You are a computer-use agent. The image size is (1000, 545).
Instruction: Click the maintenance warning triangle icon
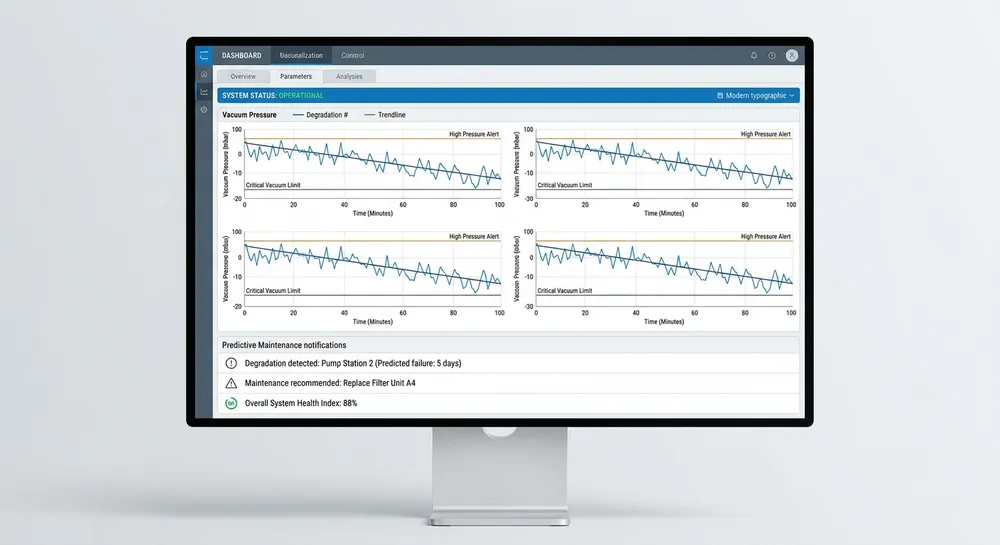click(231, 383)
